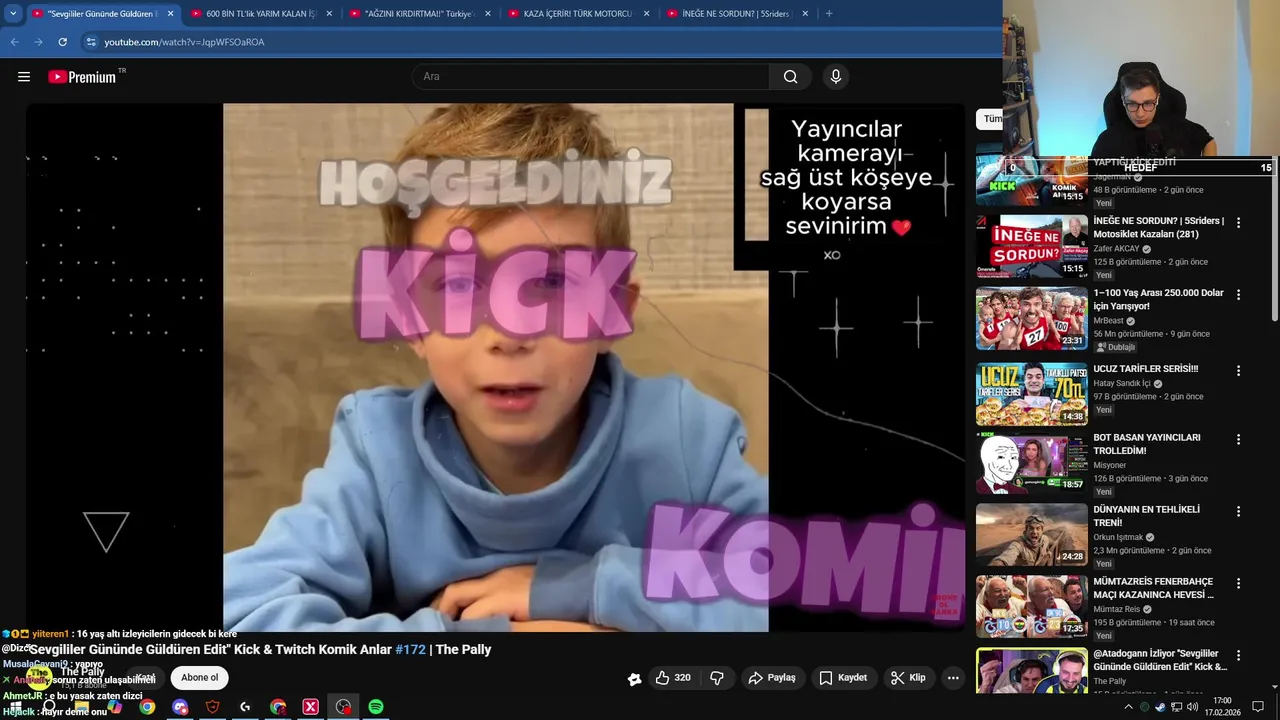Save video with Kaydet button
Image resolution: width=1280 pixels, height=720 pixels.
pyautogui.click(x=843, y=678)
